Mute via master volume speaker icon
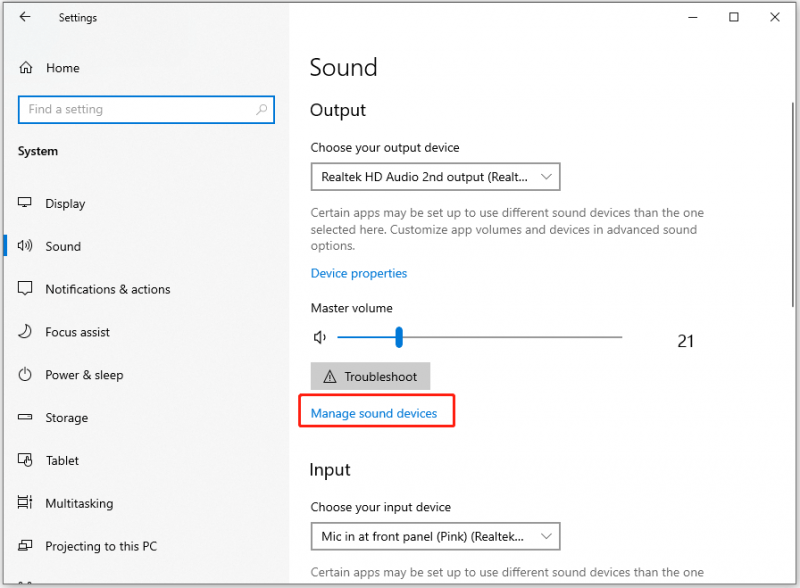The height and width of the screenshot is (588, 800). pos(320,337)
